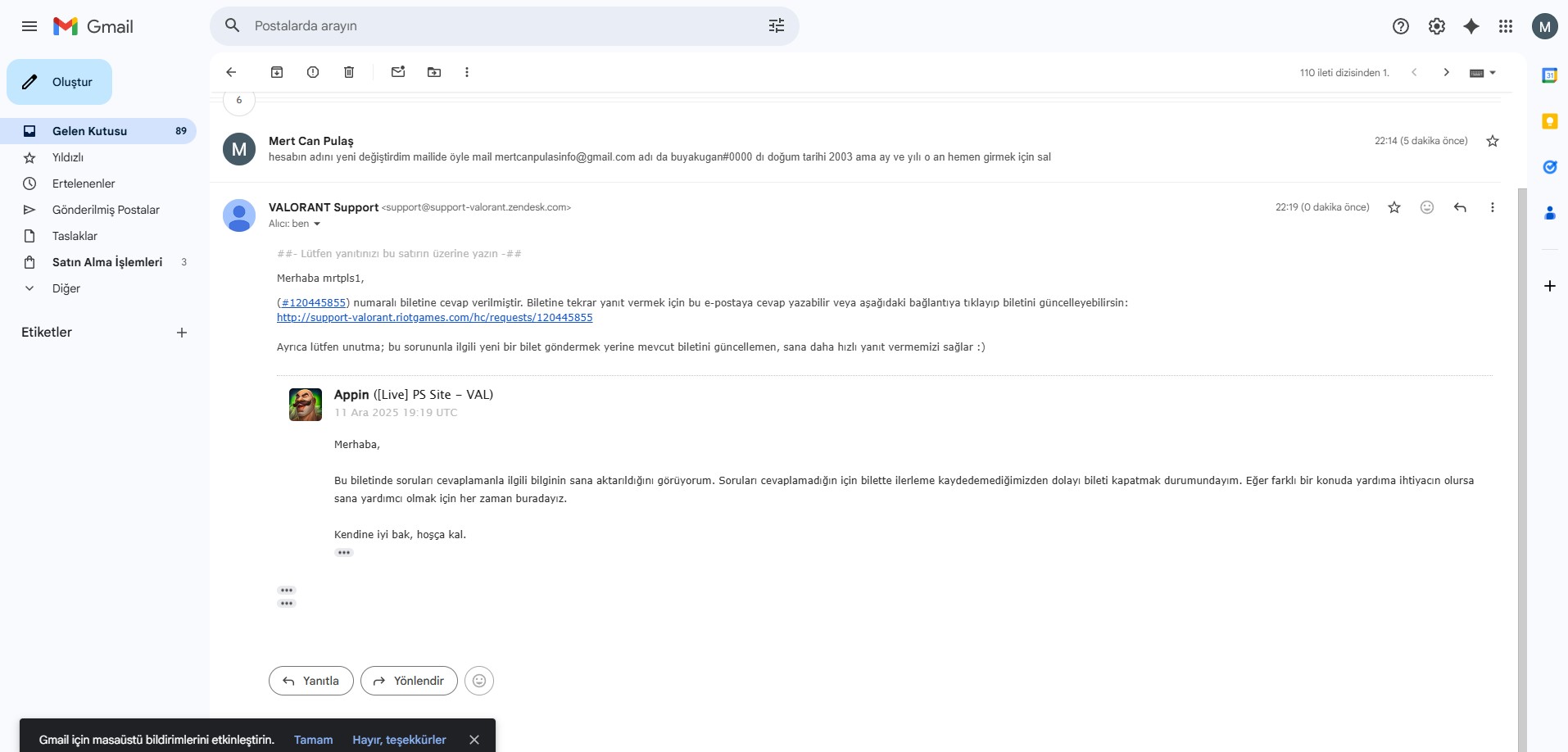1568x752 pixels.
Task: Expand the first trimmed content ellipsis at left
Action: [x=286, y=590]
